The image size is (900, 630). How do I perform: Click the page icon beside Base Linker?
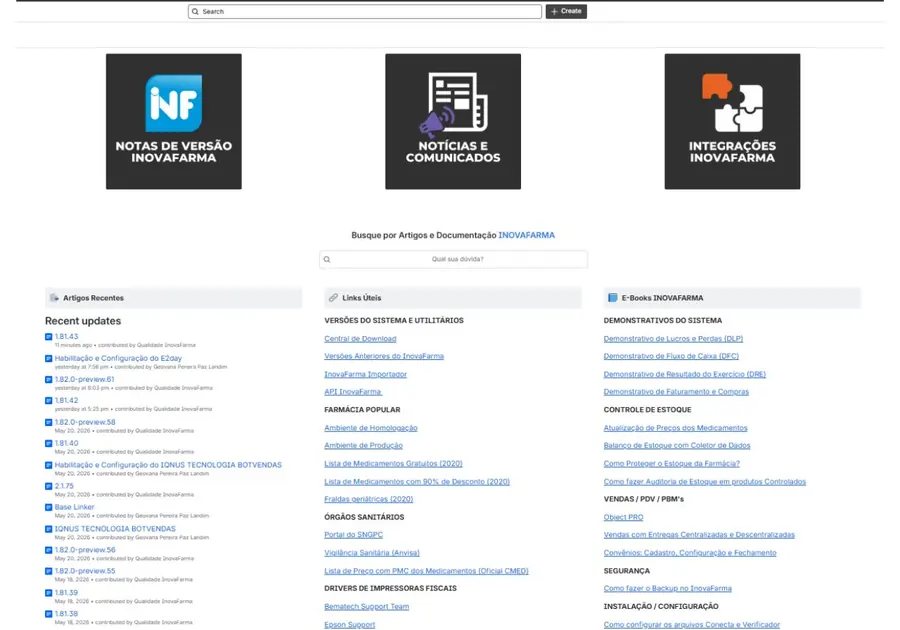[49, 508]
